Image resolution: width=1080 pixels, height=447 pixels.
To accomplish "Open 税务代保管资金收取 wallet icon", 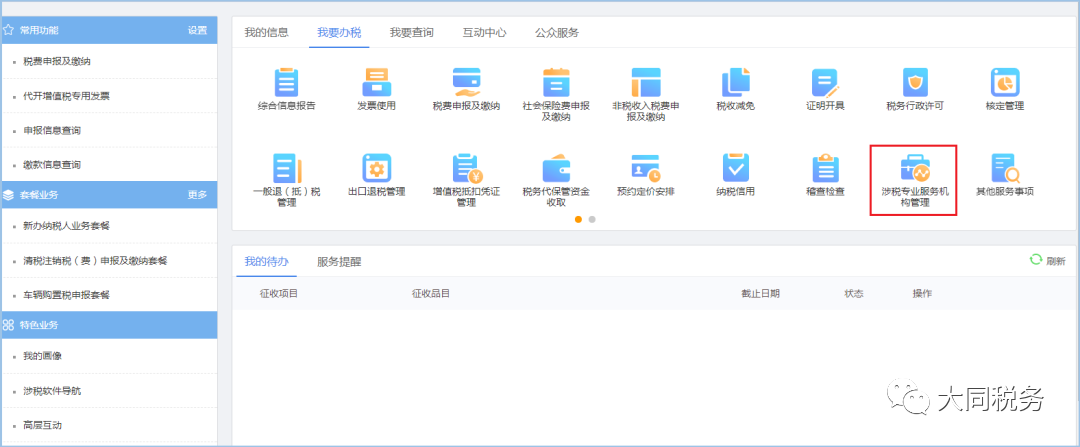I will pyautogui.click(x=556, y=168).
